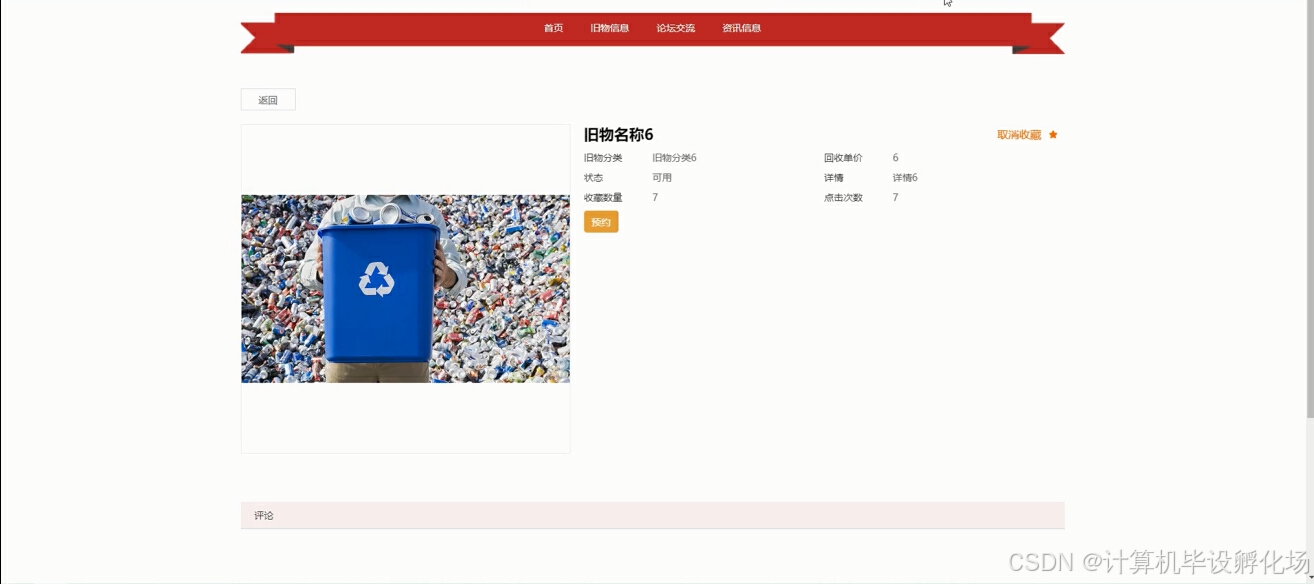Click the value 旧物分类6

tap(674, 158)
